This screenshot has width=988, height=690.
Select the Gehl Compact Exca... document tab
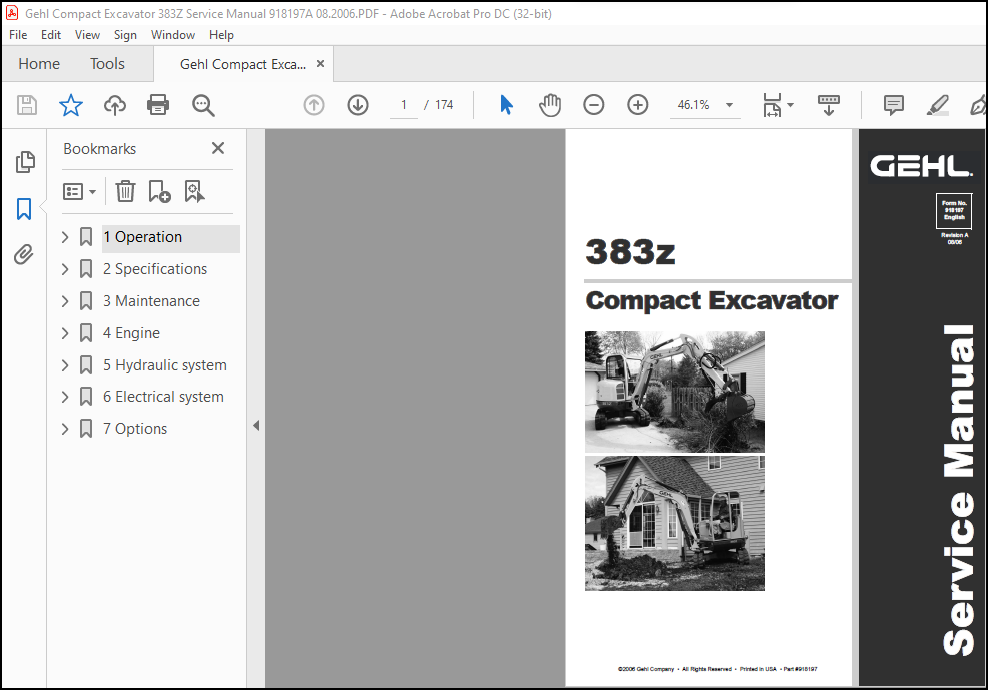pos(243,64)
